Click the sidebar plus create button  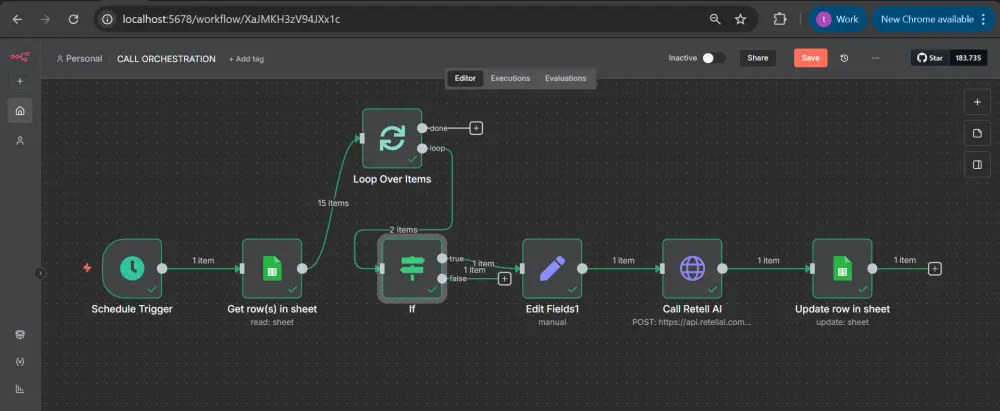coord(20,81)
